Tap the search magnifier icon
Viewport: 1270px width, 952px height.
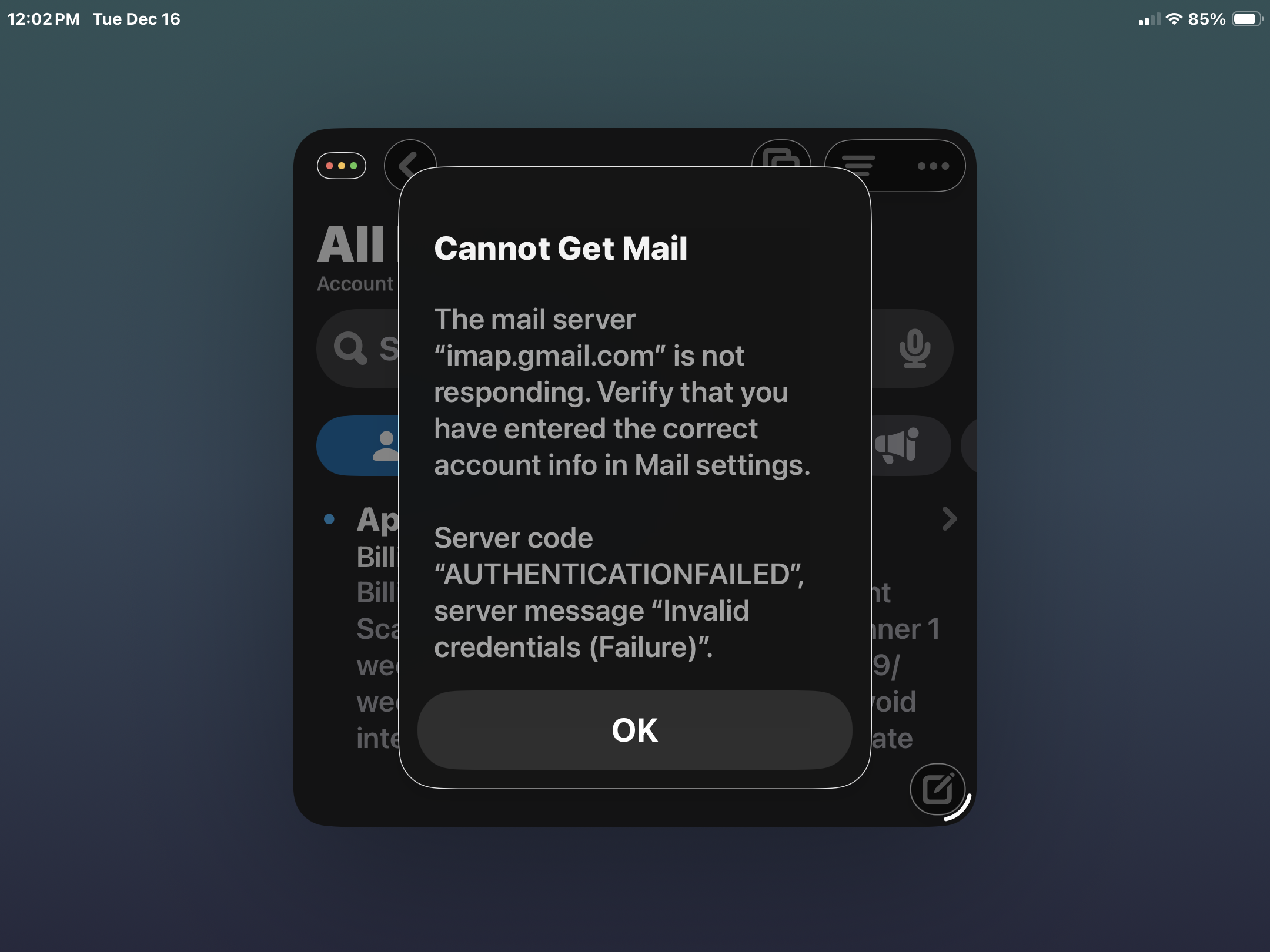coord(350,348)
